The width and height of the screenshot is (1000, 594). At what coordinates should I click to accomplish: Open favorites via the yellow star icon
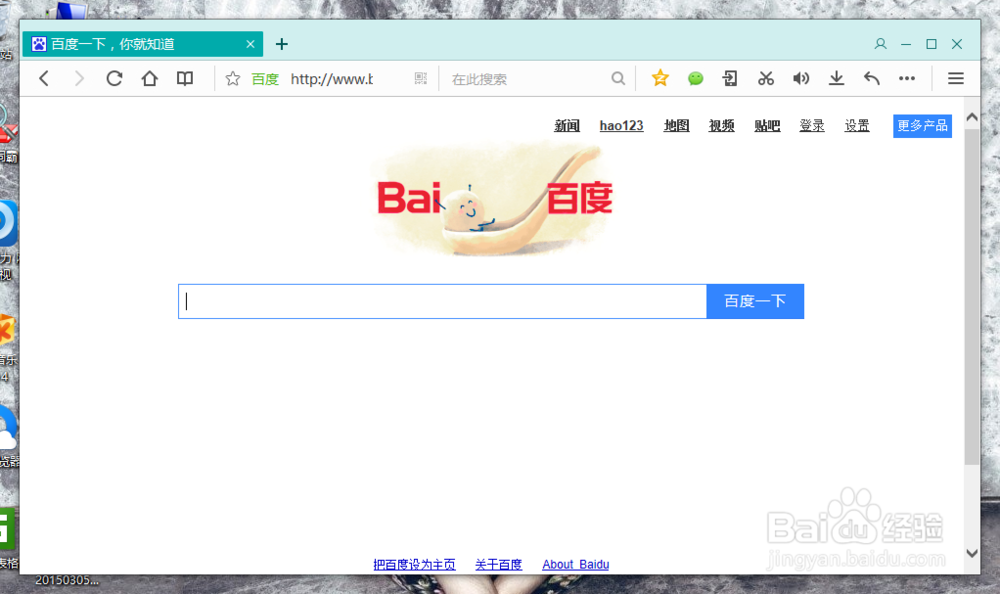click(660, 78)
